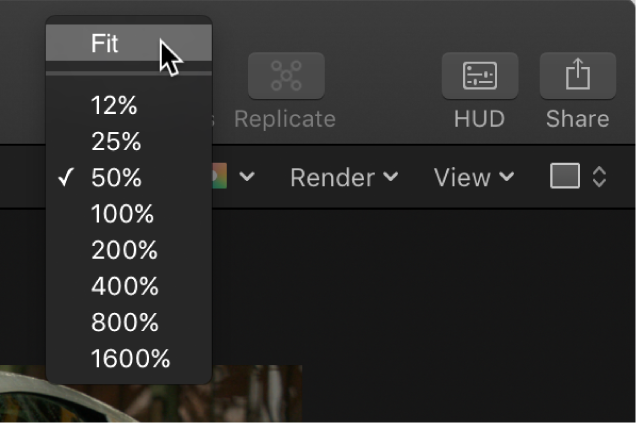This screenshot has height=423, width=636.
Task: Expand the color channels chevron
Action: click(x=246, y=177)
